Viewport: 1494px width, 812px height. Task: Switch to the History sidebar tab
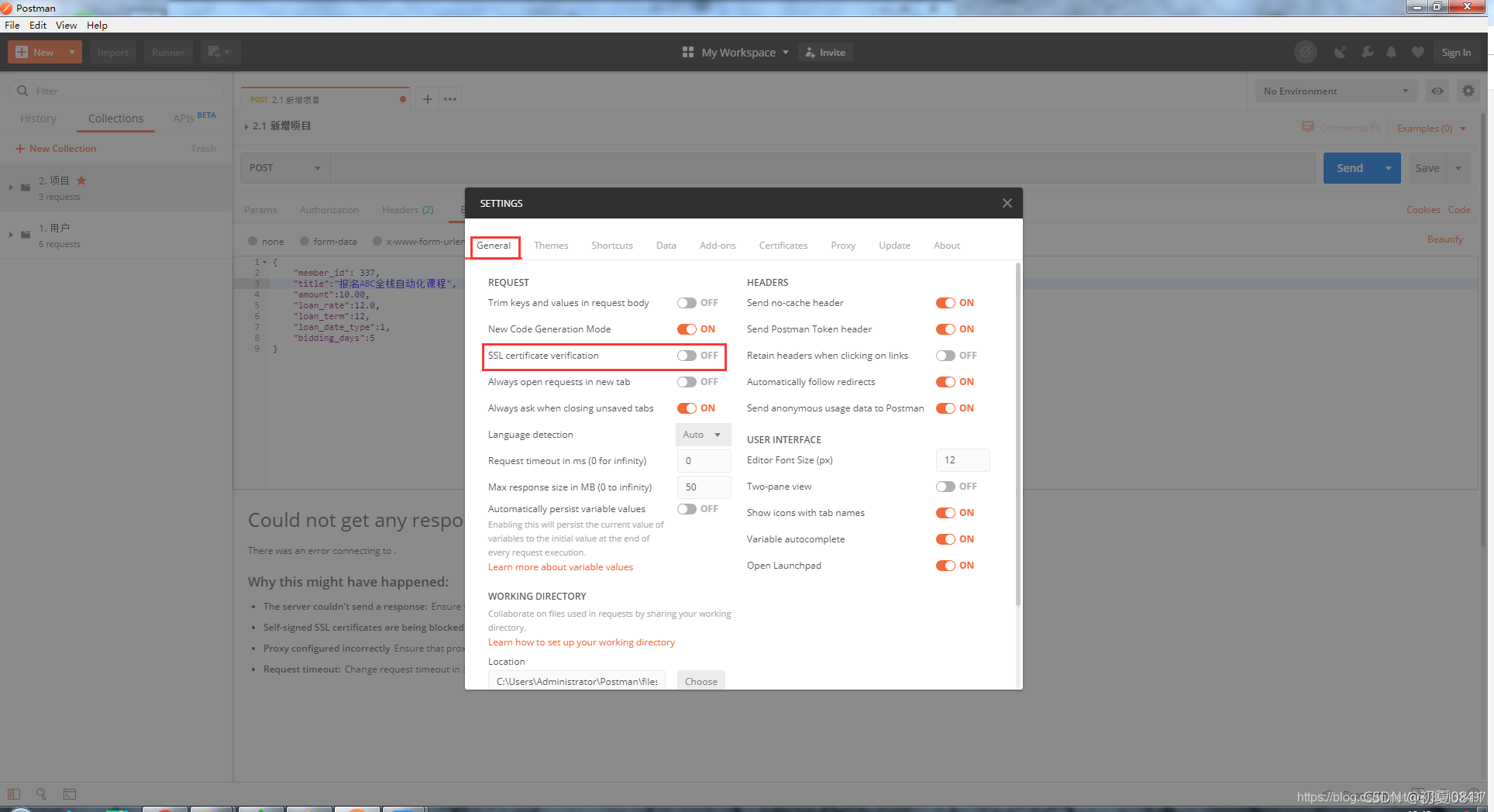point(38,119)
